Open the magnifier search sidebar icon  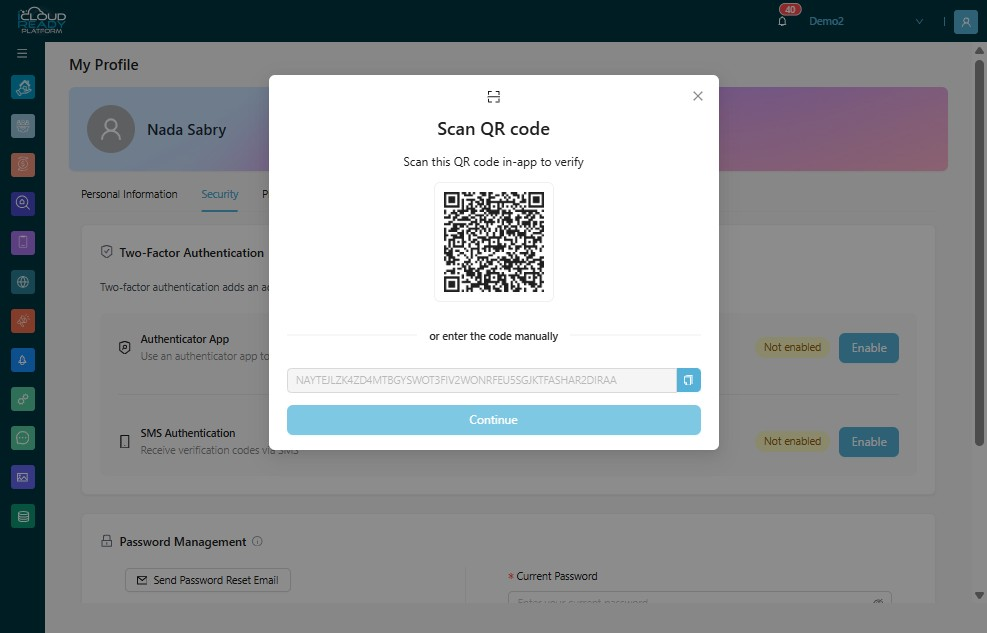(23, 203)
